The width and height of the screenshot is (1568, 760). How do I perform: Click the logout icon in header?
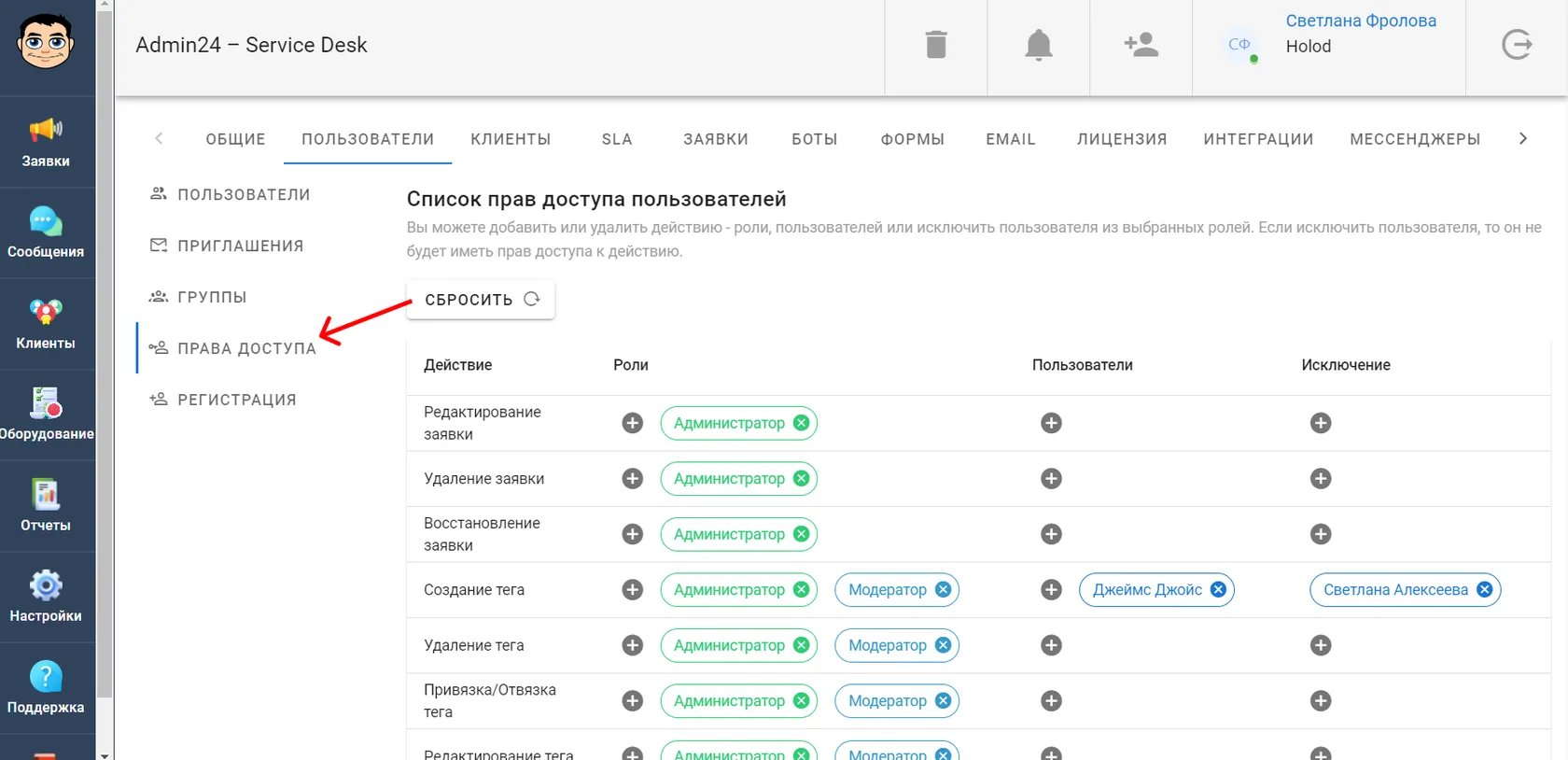coord(1517,45)
